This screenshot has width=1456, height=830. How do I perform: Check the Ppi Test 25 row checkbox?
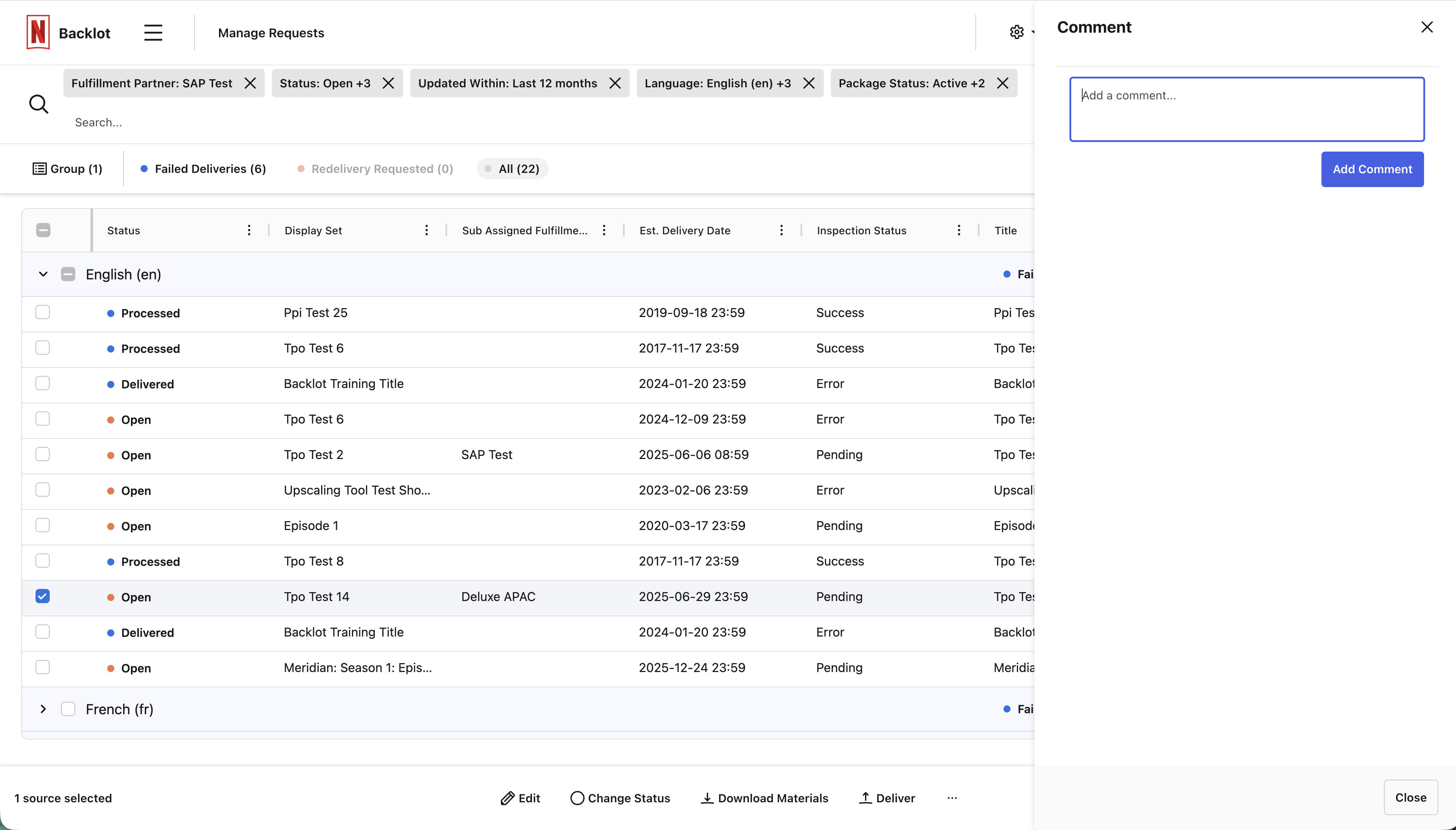point(43,312)
